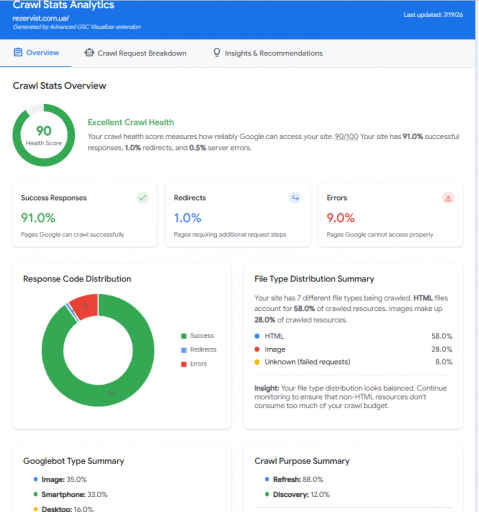Viewport: 479px width, 512px height.
Task: Click the Refresh: 88.0% entry
Action: click(298, 480)
